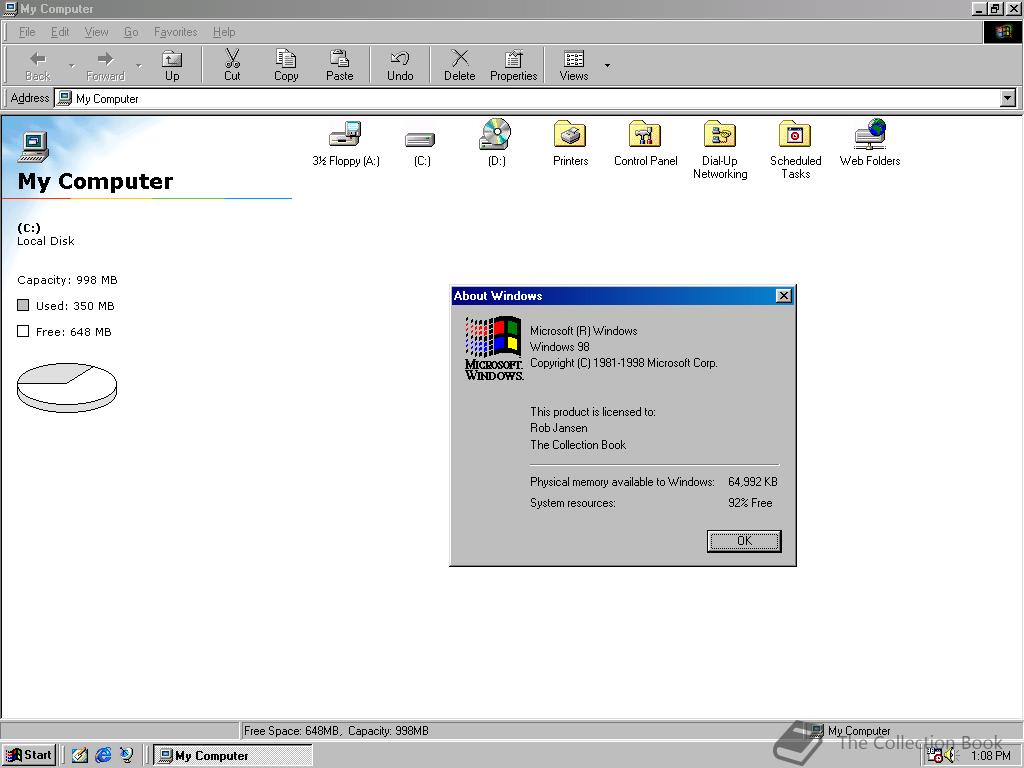Click the Microsoft Windows logo in the dialog

pyautogui.click(x=494, y=348)
